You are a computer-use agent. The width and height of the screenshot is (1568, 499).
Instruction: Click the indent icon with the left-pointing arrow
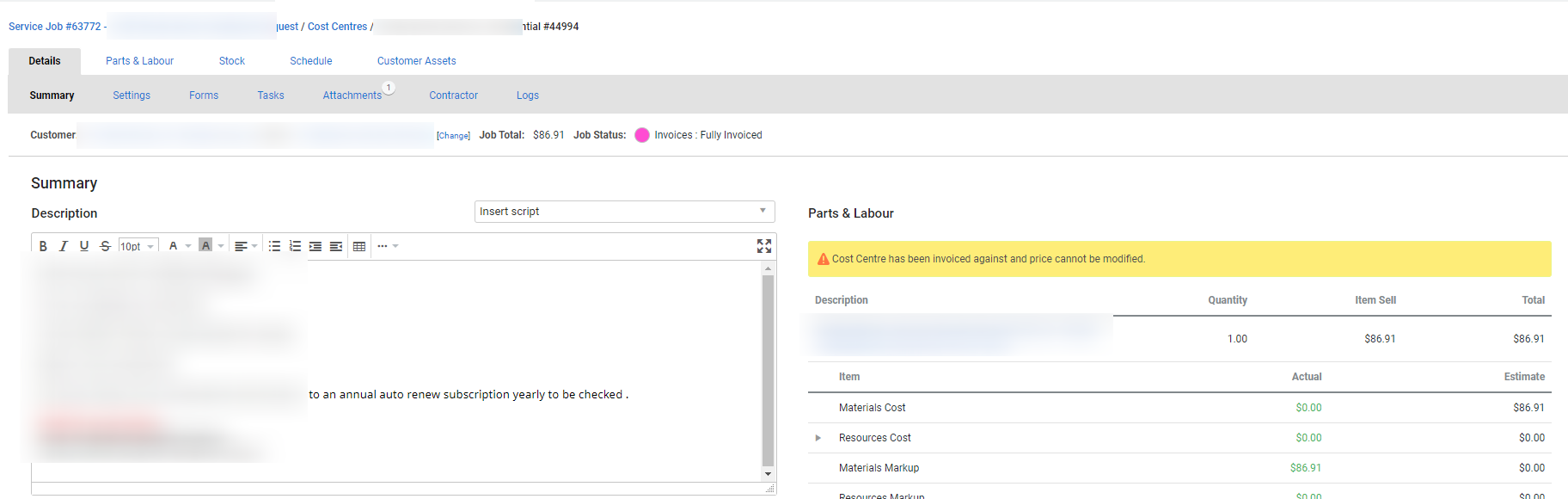tap(336, 246)
